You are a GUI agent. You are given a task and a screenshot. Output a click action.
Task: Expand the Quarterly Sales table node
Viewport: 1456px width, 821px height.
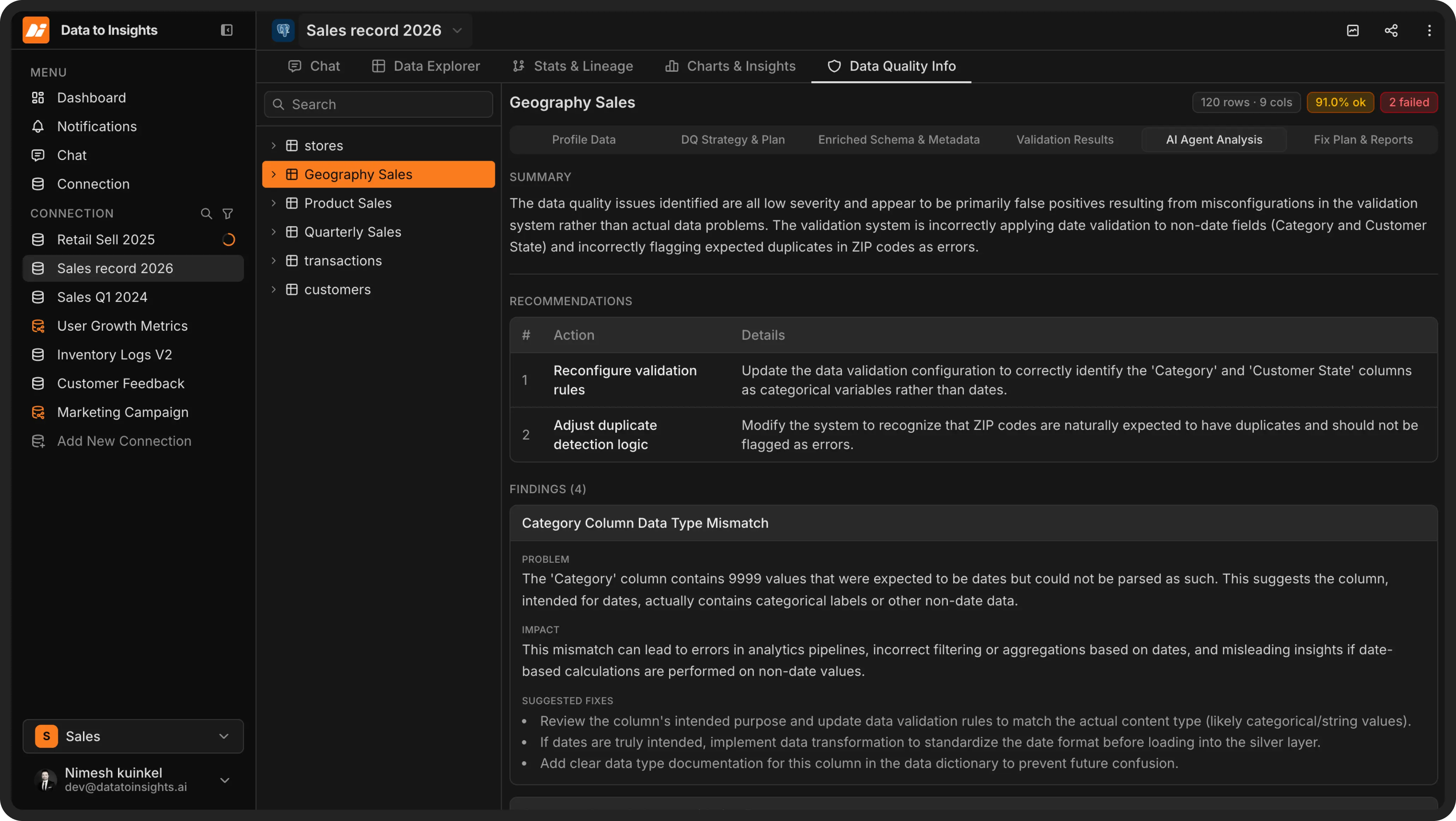point(274,232)
